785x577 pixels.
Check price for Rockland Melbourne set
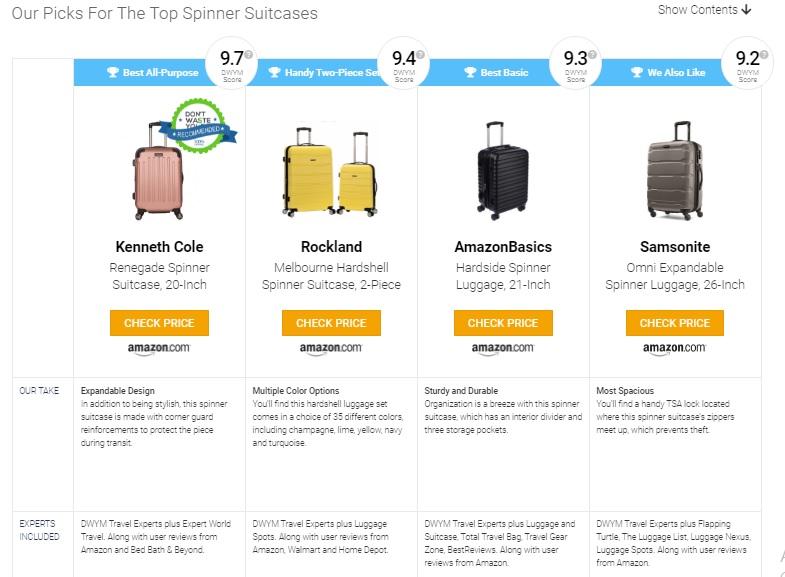[x=331, y=323]
